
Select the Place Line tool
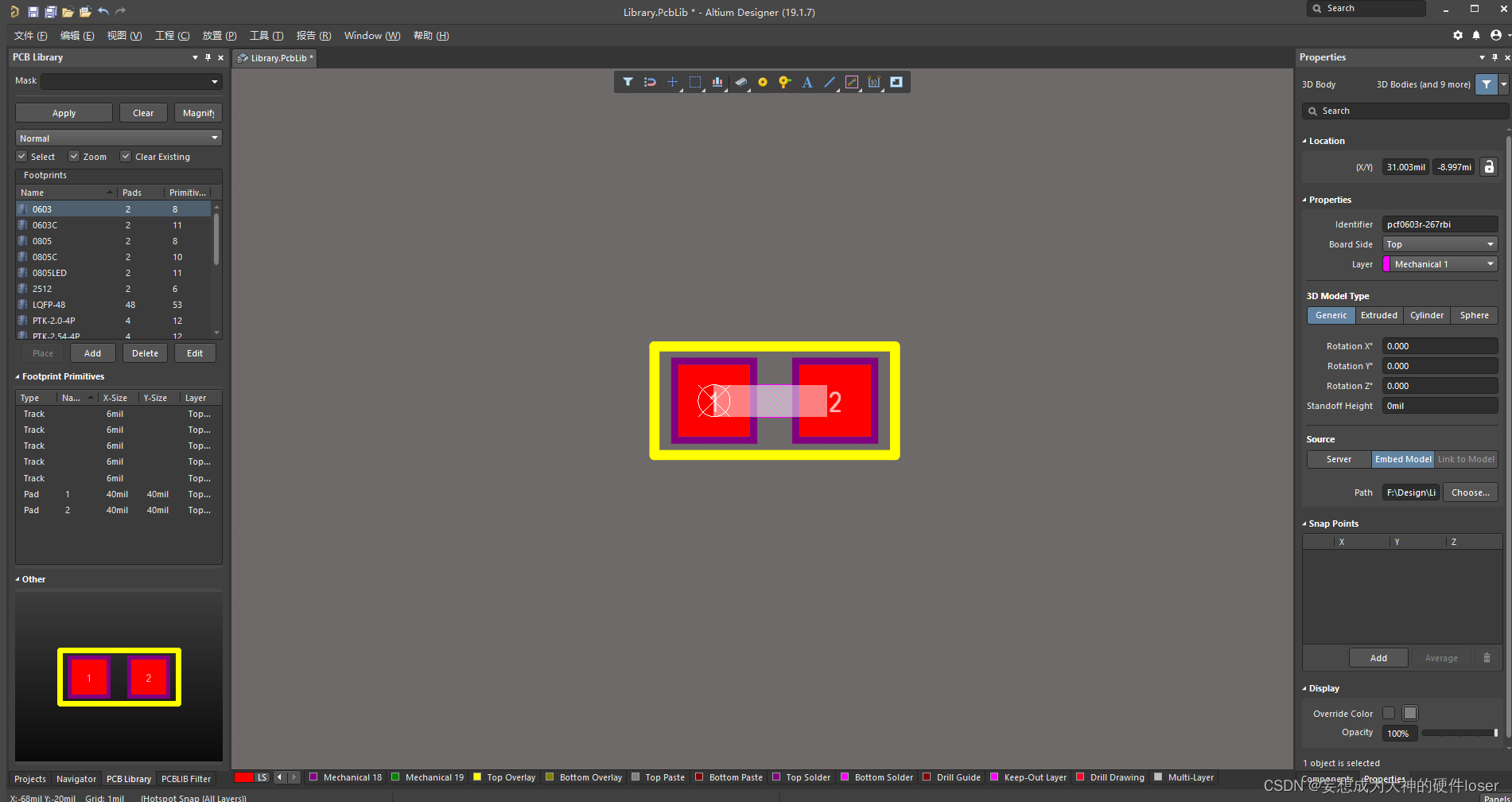coord(829,81)
